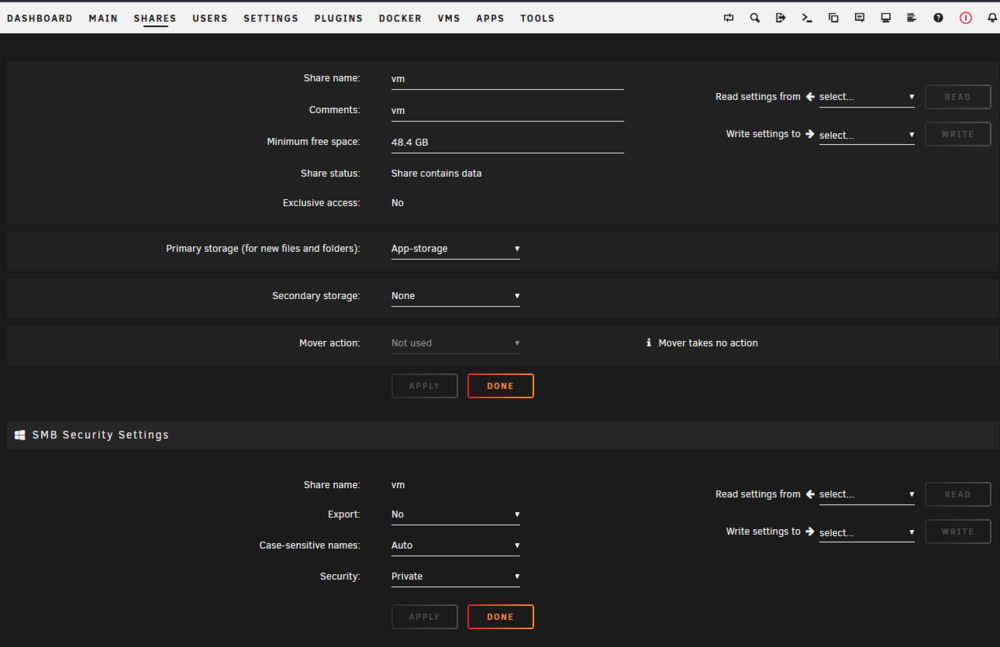Open the top Read settings from select dropdown

tap(867, 97)
